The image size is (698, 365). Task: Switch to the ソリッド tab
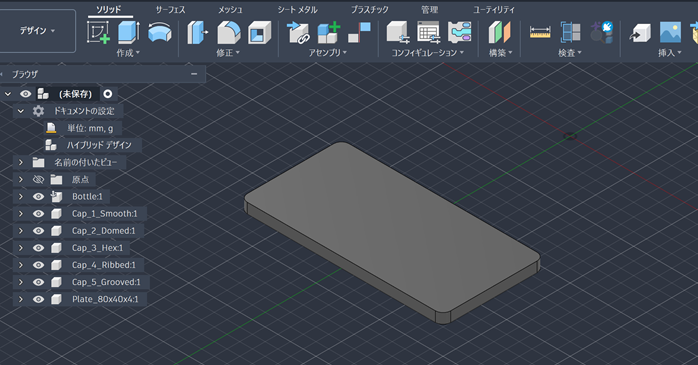109,9
